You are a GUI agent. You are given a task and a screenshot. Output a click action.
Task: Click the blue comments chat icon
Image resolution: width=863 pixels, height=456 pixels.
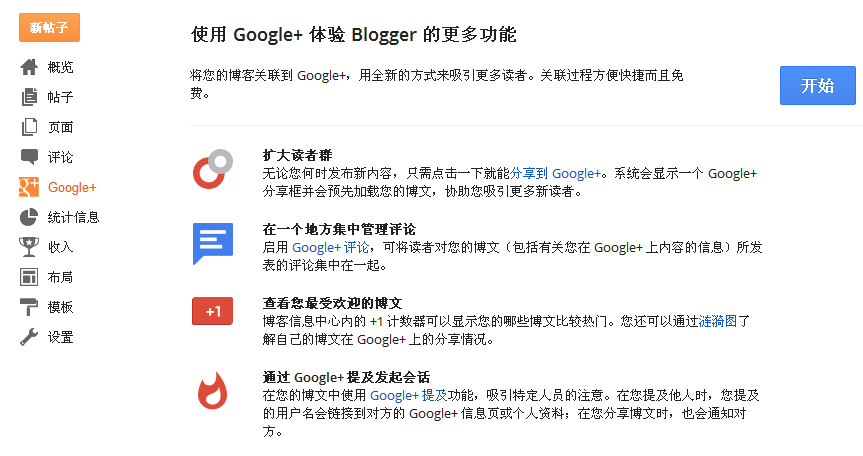point(213,243)
